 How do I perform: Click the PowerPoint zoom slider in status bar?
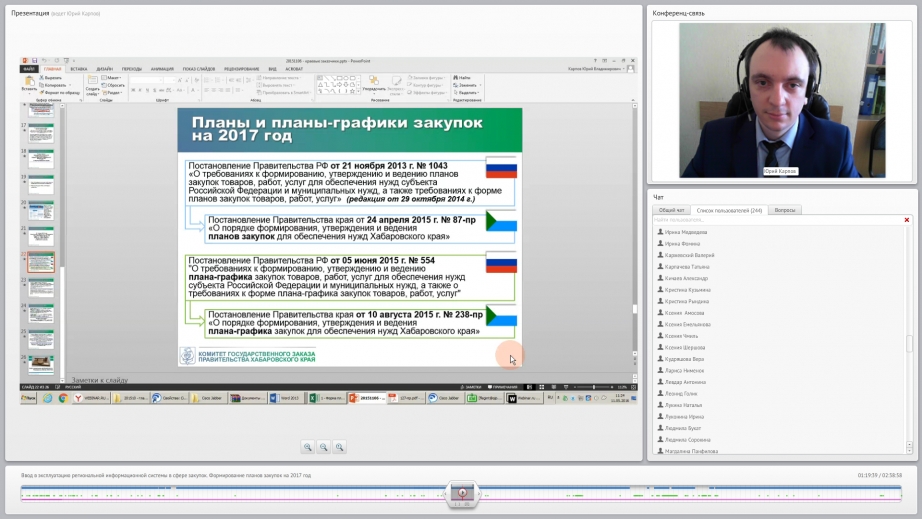594,387
